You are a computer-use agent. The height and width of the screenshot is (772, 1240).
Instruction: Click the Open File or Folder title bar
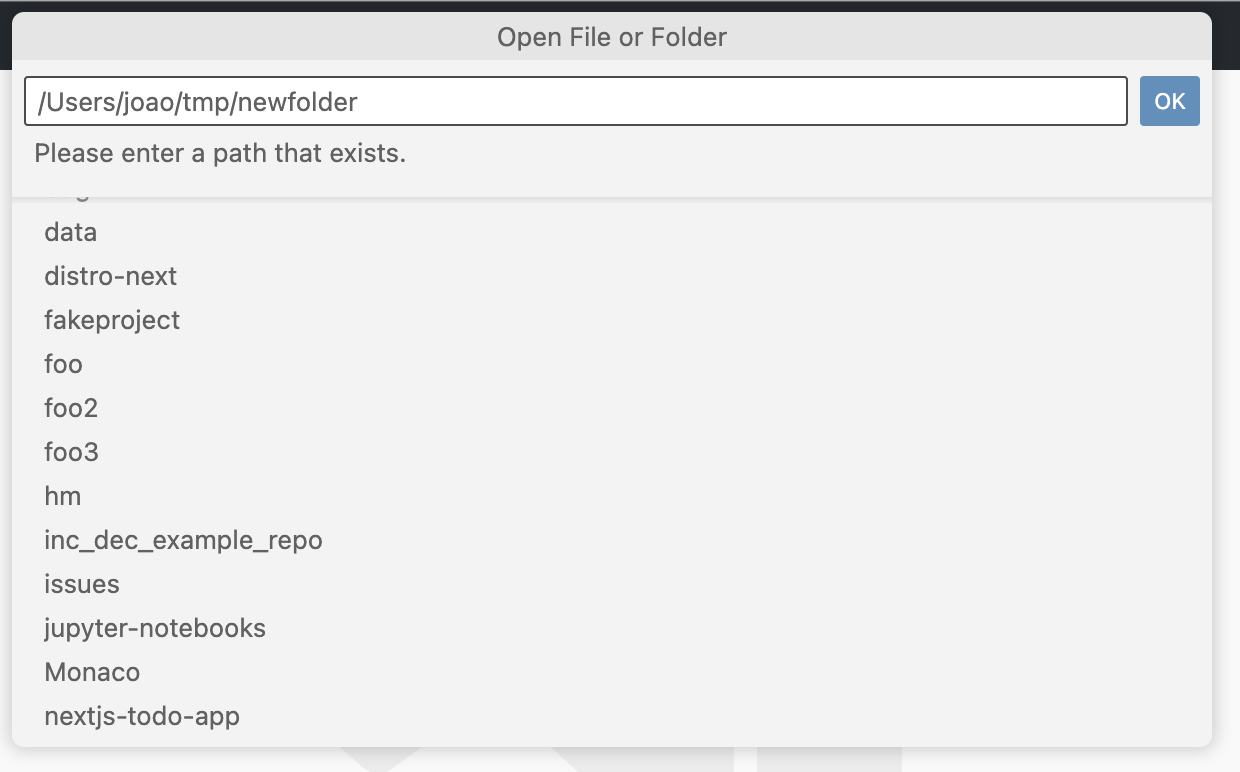tap(612, 37)
